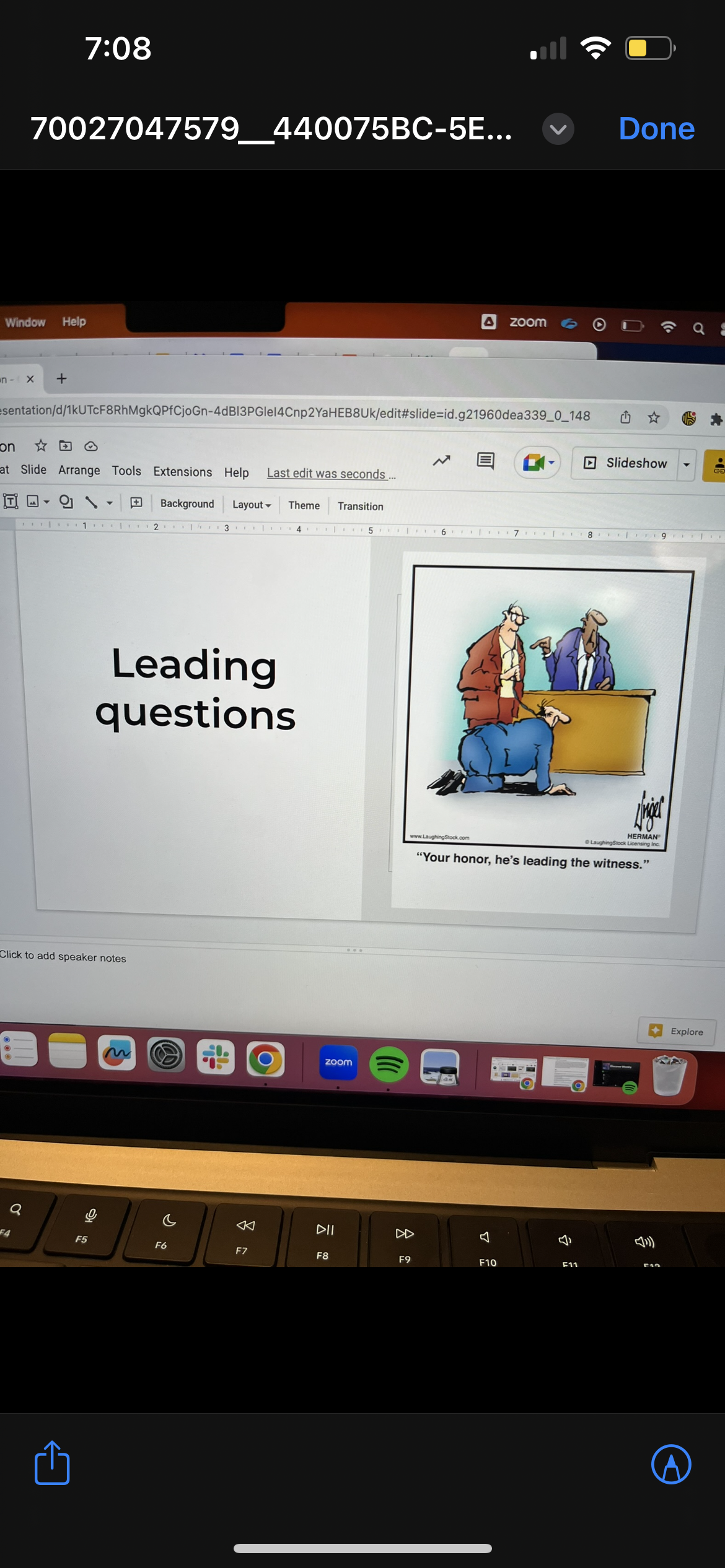Viewport: 725px width, 1568px height.
Task: Click the activity dashboard trend icon
Action: point(441,461)
